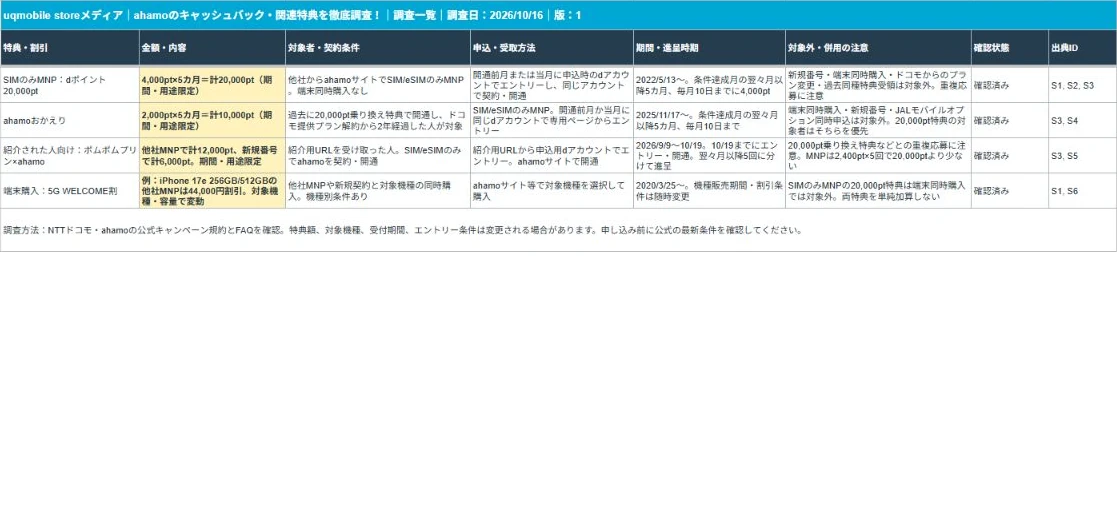Select the '対象者・契約条件' column header

pyautogui.click(x=378, y=48)
